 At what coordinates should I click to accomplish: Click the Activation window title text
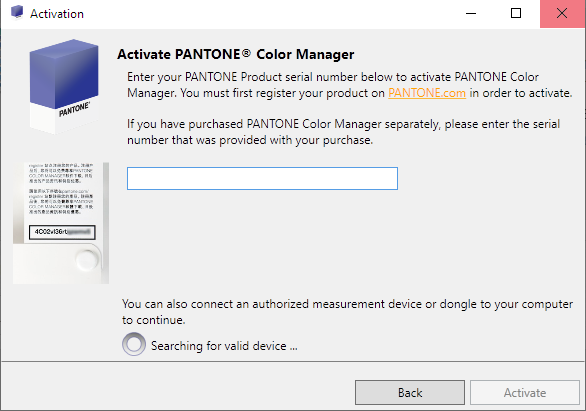[x=57, y=14]
